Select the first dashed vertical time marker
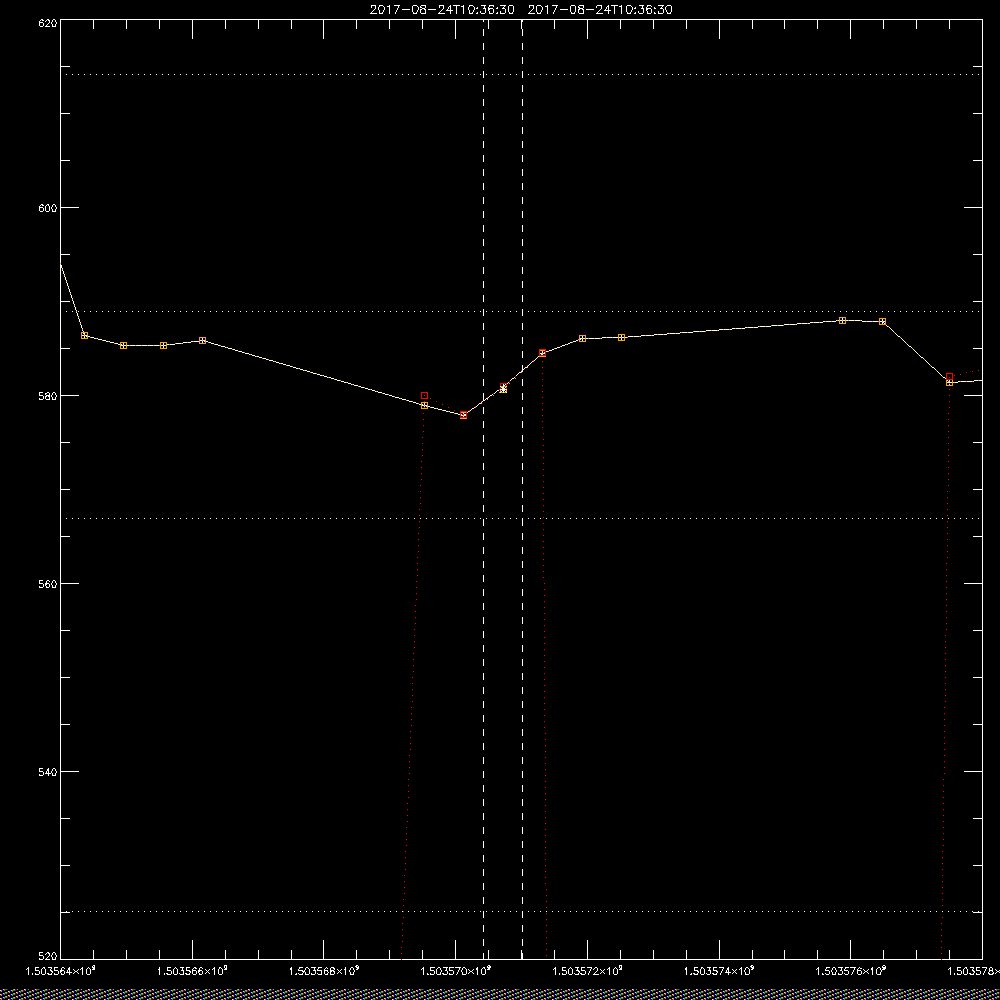Screen dimensions: 1000x1000 coord(483,489)
